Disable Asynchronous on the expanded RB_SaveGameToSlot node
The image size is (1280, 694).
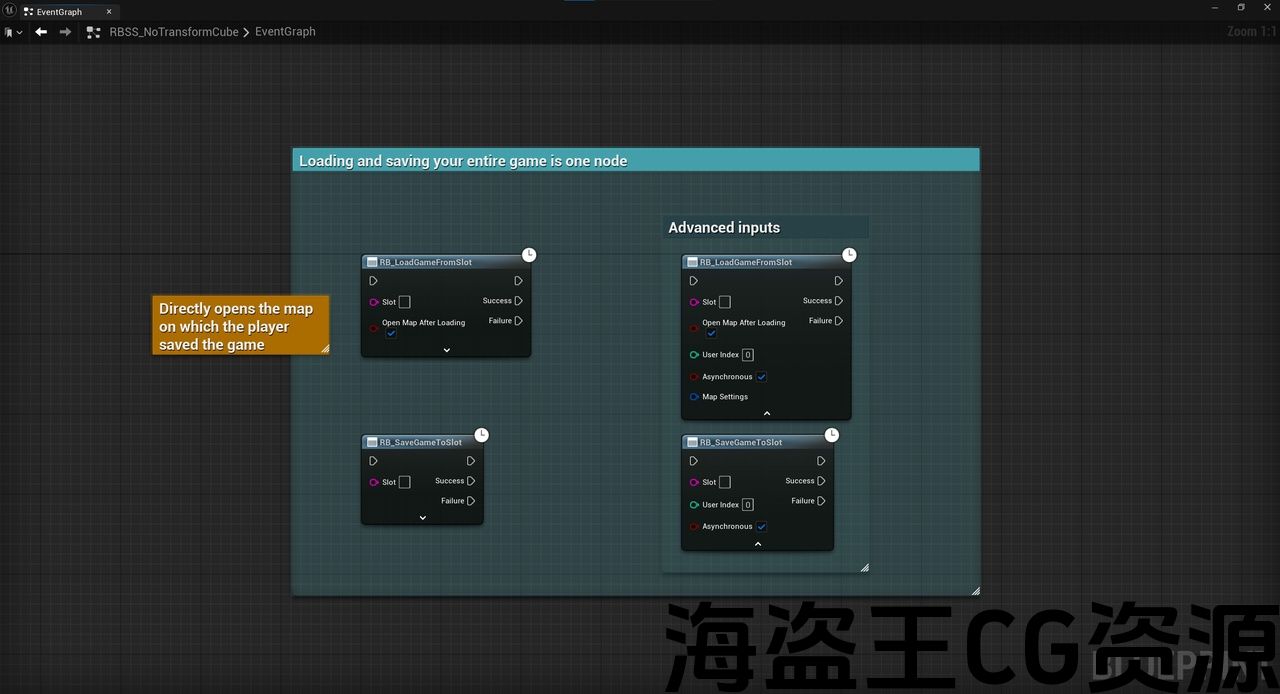(x=762, y=527)
